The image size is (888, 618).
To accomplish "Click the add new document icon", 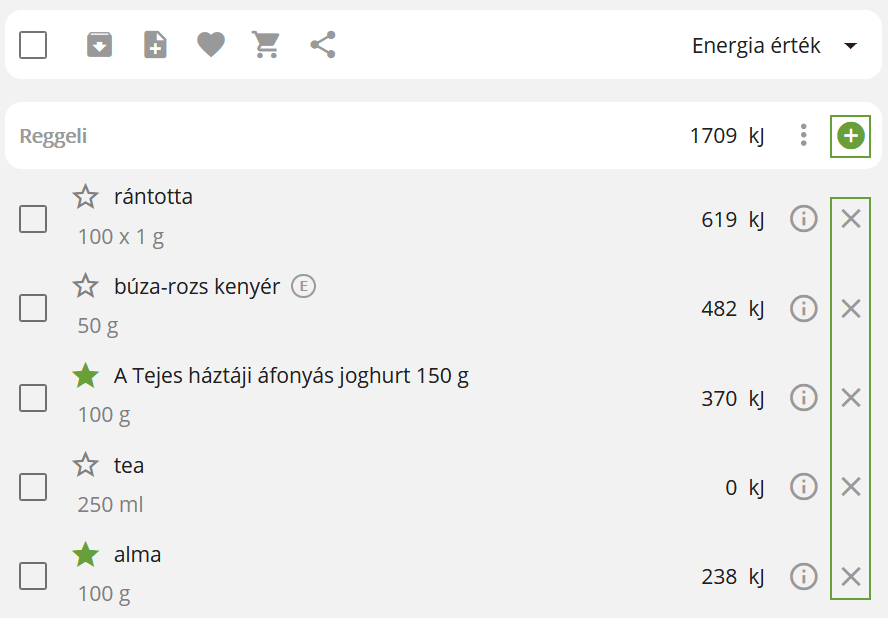I will click(x=155, y=45).
